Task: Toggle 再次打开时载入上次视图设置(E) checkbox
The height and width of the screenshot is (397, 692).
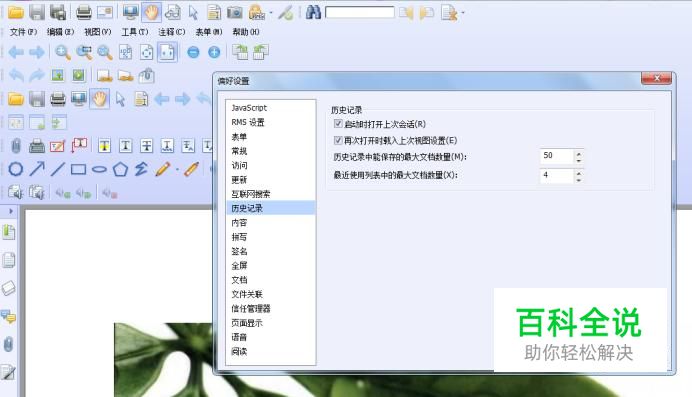Action: pyautogui.click(x=338, y=140)
